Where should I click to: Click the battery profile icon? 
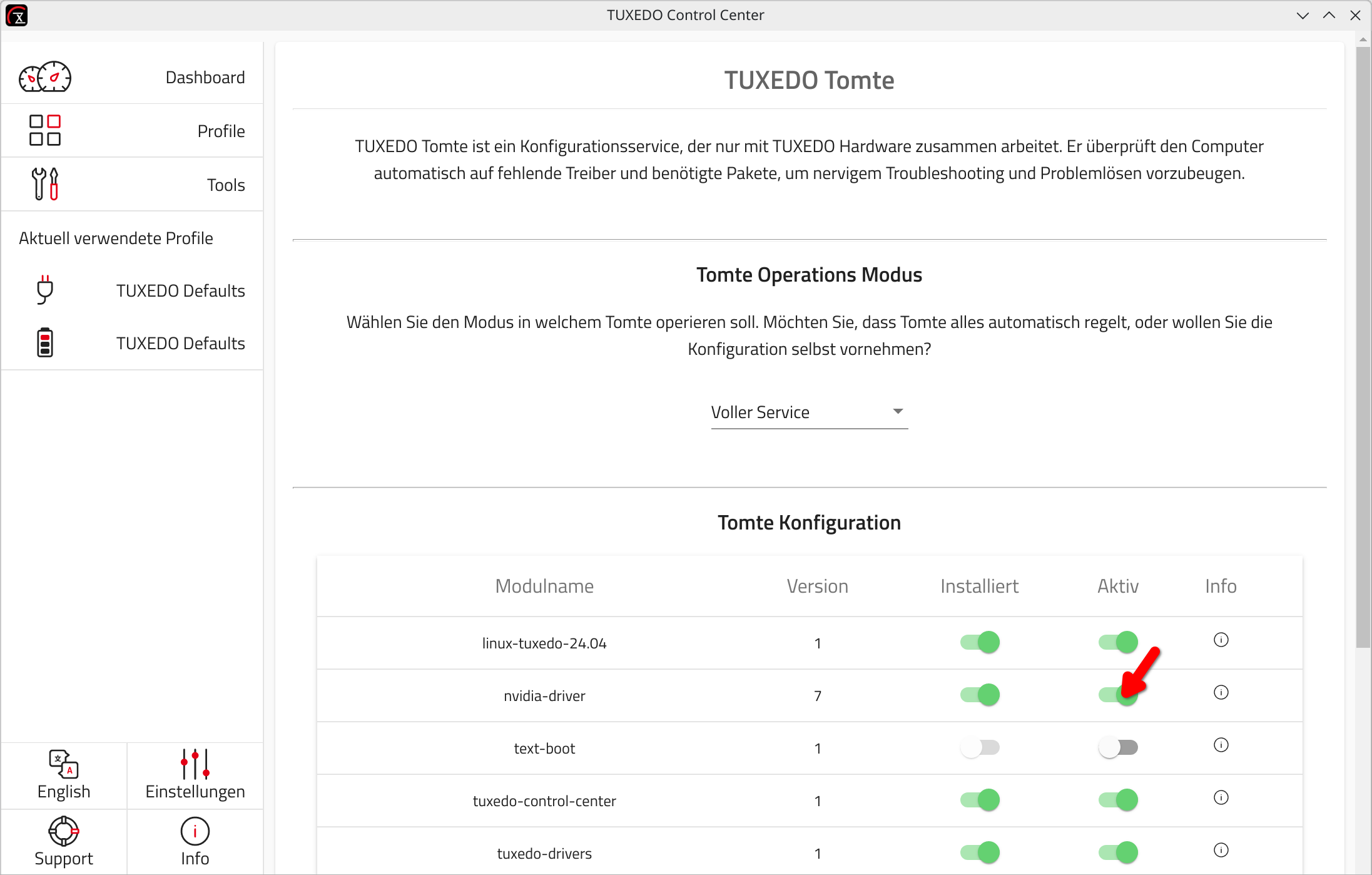45,342
